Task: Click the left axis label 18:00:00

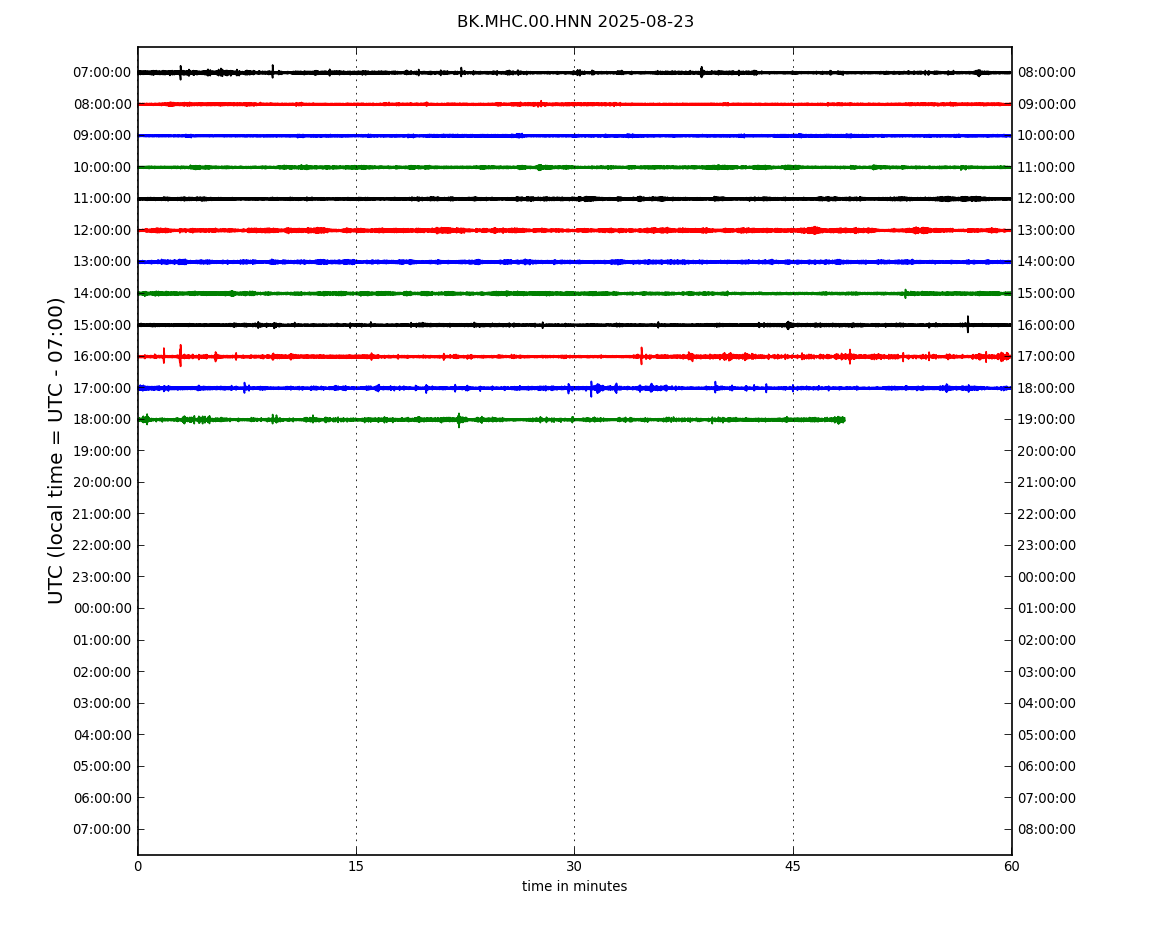Action: [x=102, y=420]
